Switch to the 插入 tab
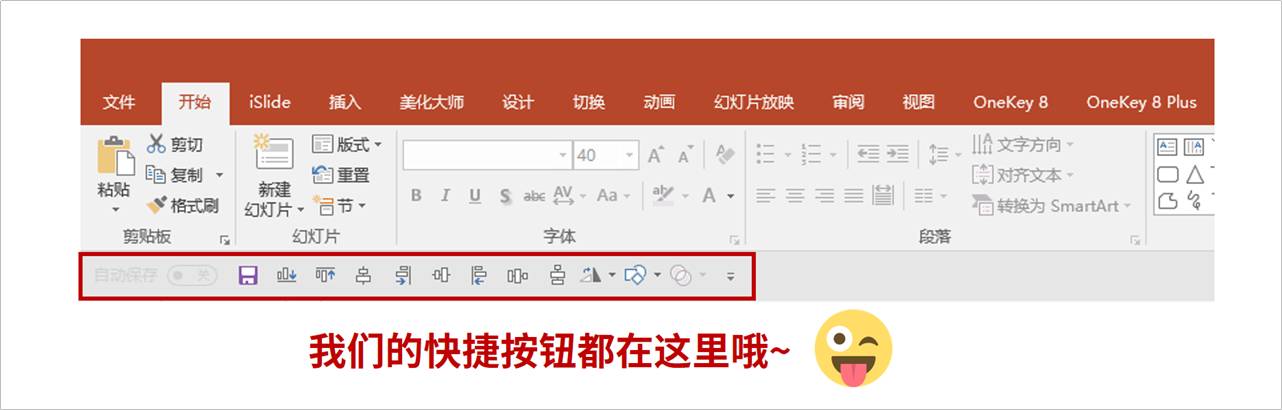Screen dimensions: 1282x410 click(x=345, y=102)
